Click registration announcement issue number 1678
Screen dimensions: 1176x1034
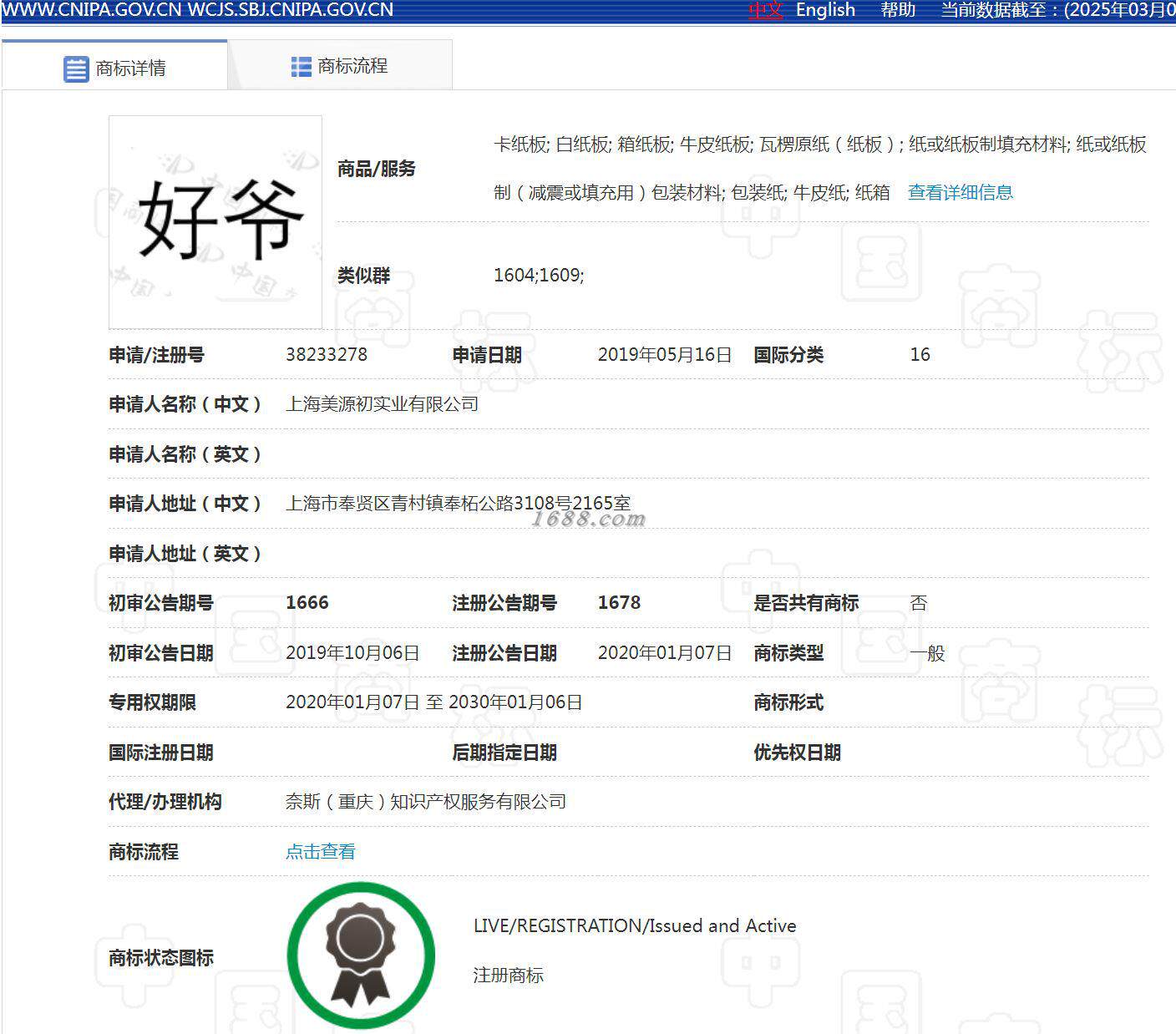pos(620,602)
